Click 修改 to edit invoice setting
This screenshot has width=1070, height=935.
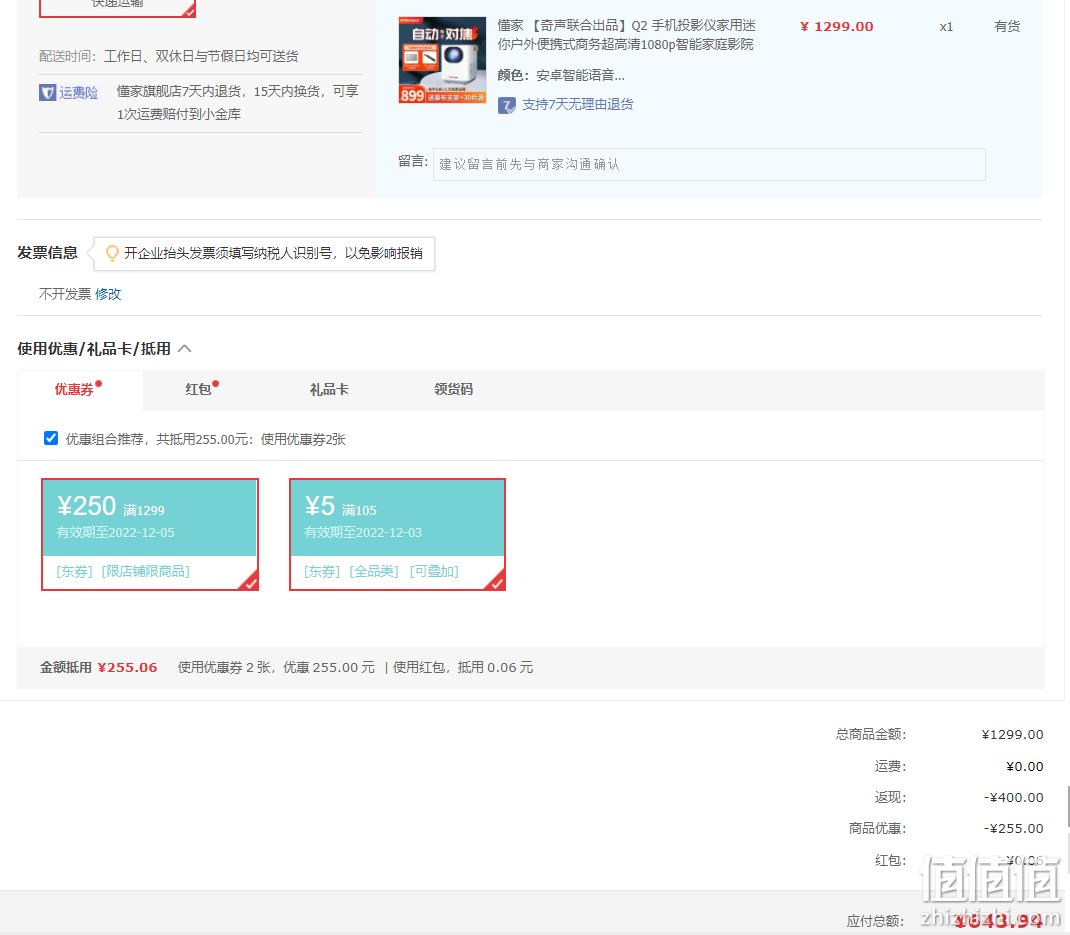[x=108, y=294]
